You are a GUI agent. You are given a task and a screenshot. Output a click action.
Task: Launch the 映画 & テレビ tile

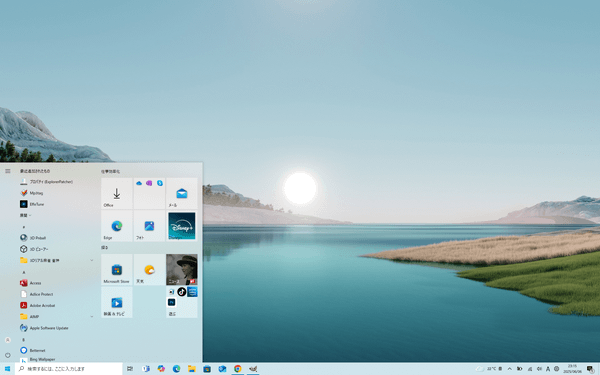(x=117, y=302)
